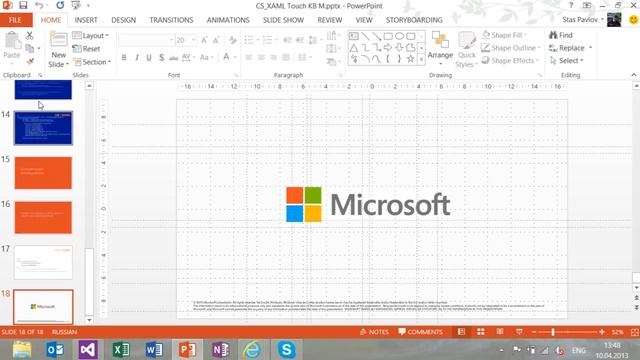The height and width of the screenshot is (360, 640).
Task: Switch to the ANIMATIONS tab
Action: click(x=228, y=20)
